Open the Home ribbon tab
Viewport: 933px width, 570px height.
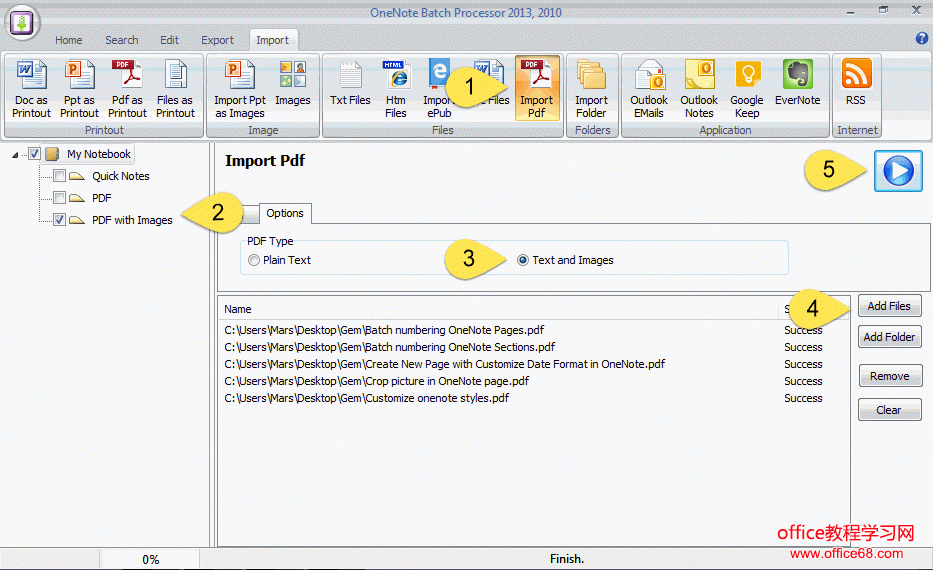click(69, 40)
